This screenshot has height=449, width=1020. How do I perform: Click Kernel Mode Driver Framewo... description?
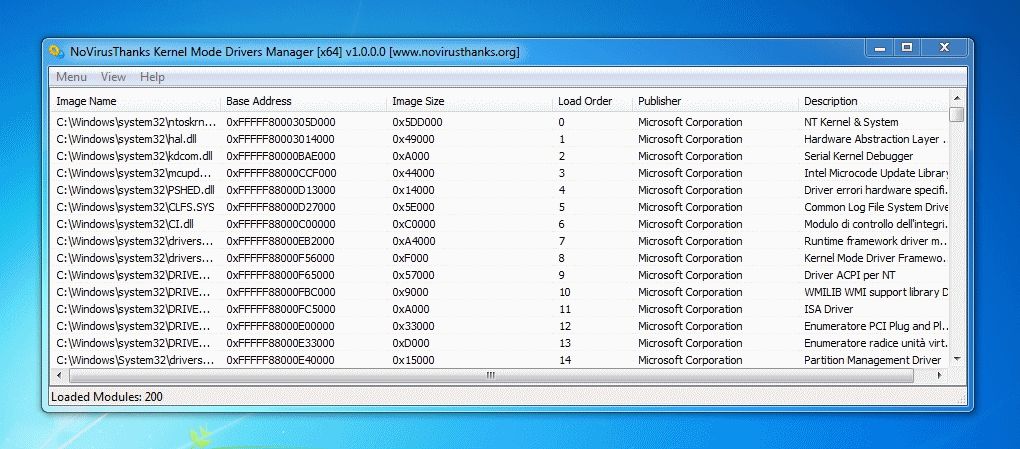pyautogui.click(x=876, y=258)
